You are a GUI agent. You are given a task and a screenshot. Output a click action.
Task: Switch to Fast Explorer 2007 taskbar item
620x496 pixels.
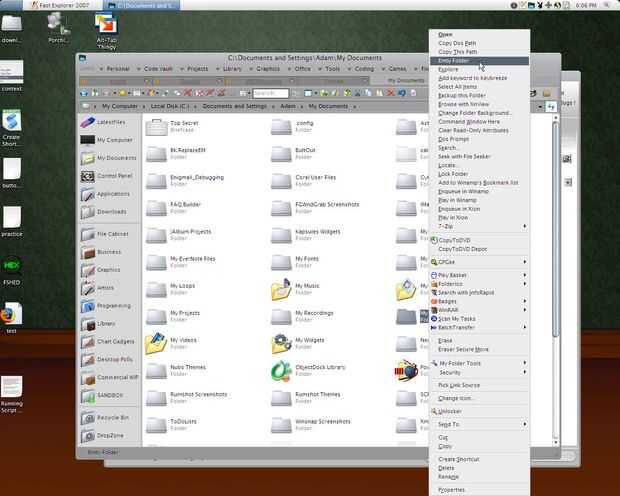click(x=60, y=5)
